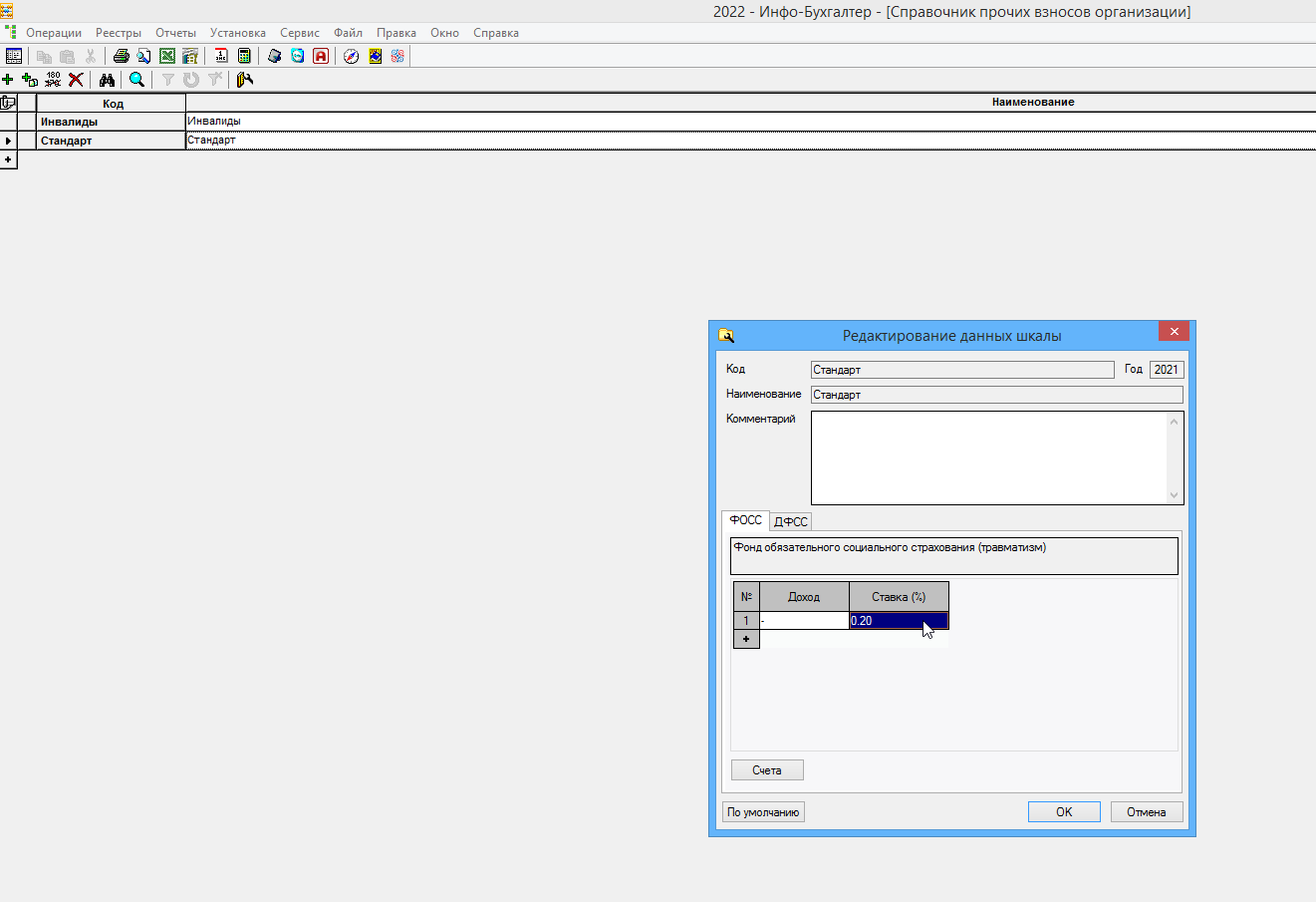Open the Сервис menu
This screenshot has height=902, width=1316.
(299, 33)
